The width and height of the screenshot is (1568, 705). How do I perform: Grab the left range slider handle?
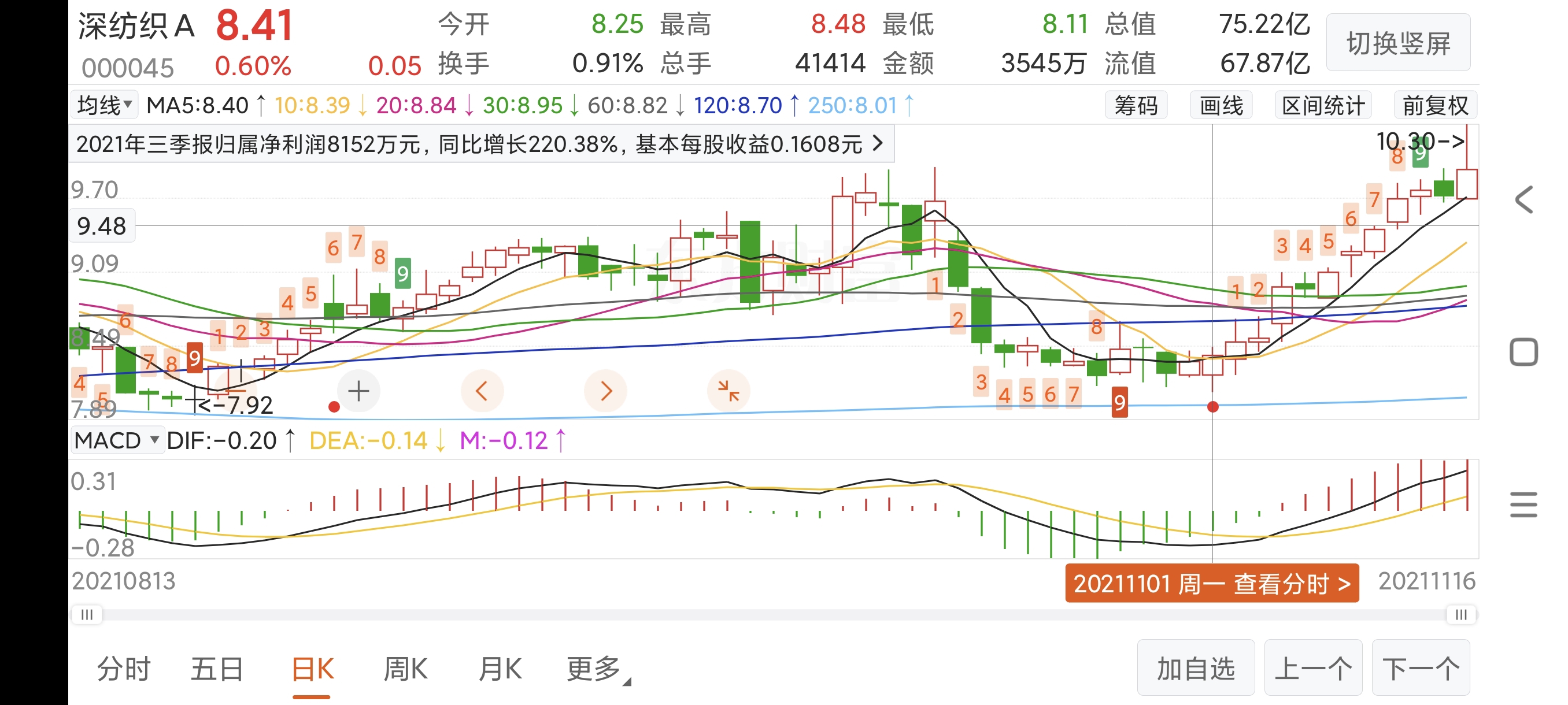point(87,614)
